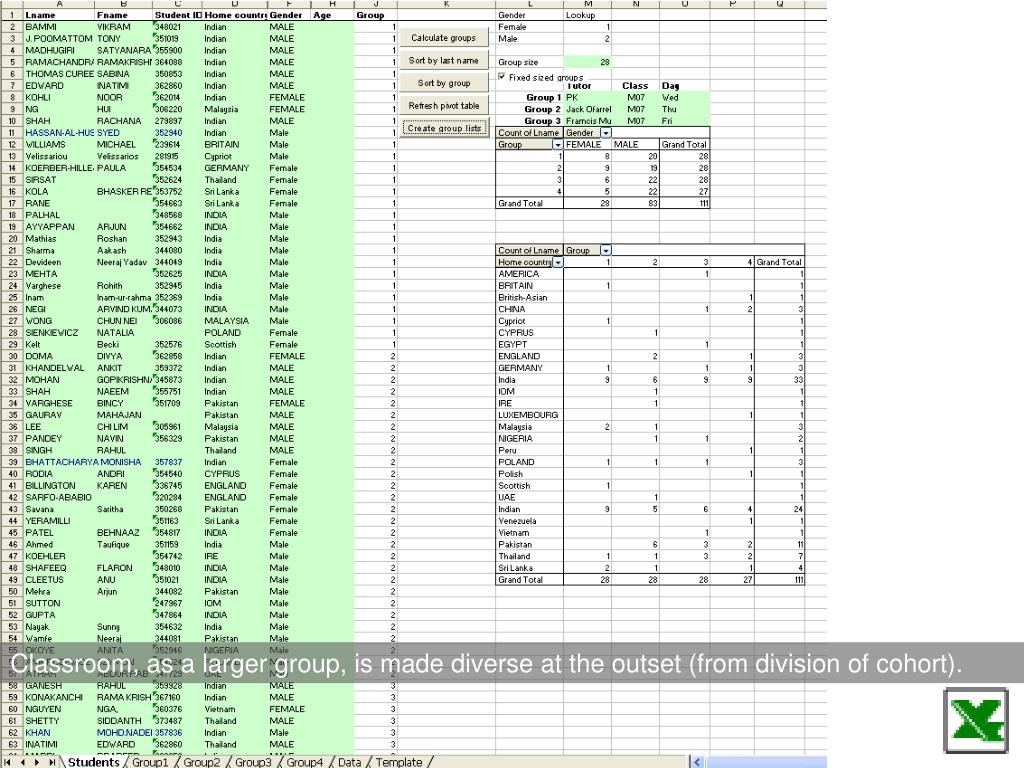This screenshot has width=1024, height=768.
Task: Select Home country header cell
Action: click(235, 15)
